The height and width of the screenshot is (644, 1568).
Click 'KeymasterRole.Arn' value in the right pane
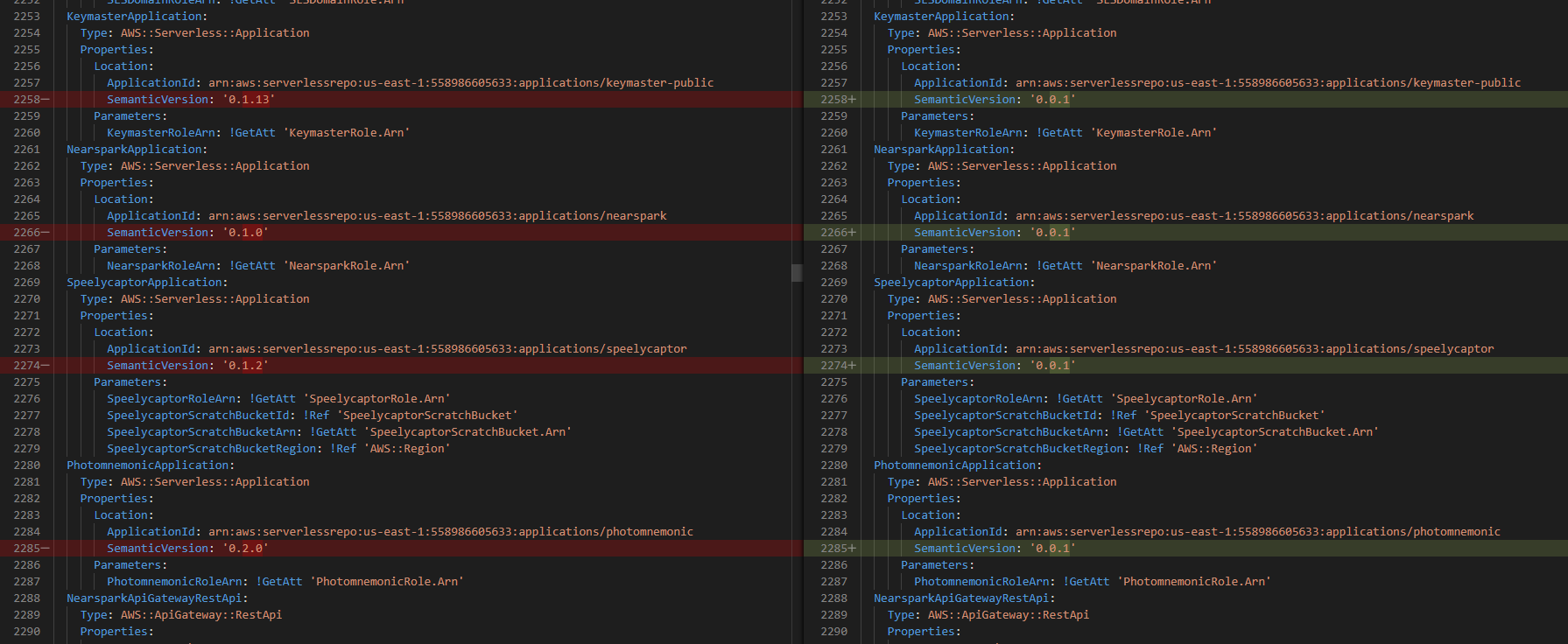coord(1153,133)
